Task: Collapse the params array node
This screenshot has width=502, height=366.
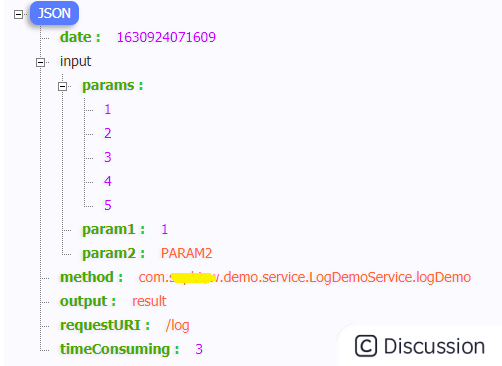Action: tap(62, 86)
